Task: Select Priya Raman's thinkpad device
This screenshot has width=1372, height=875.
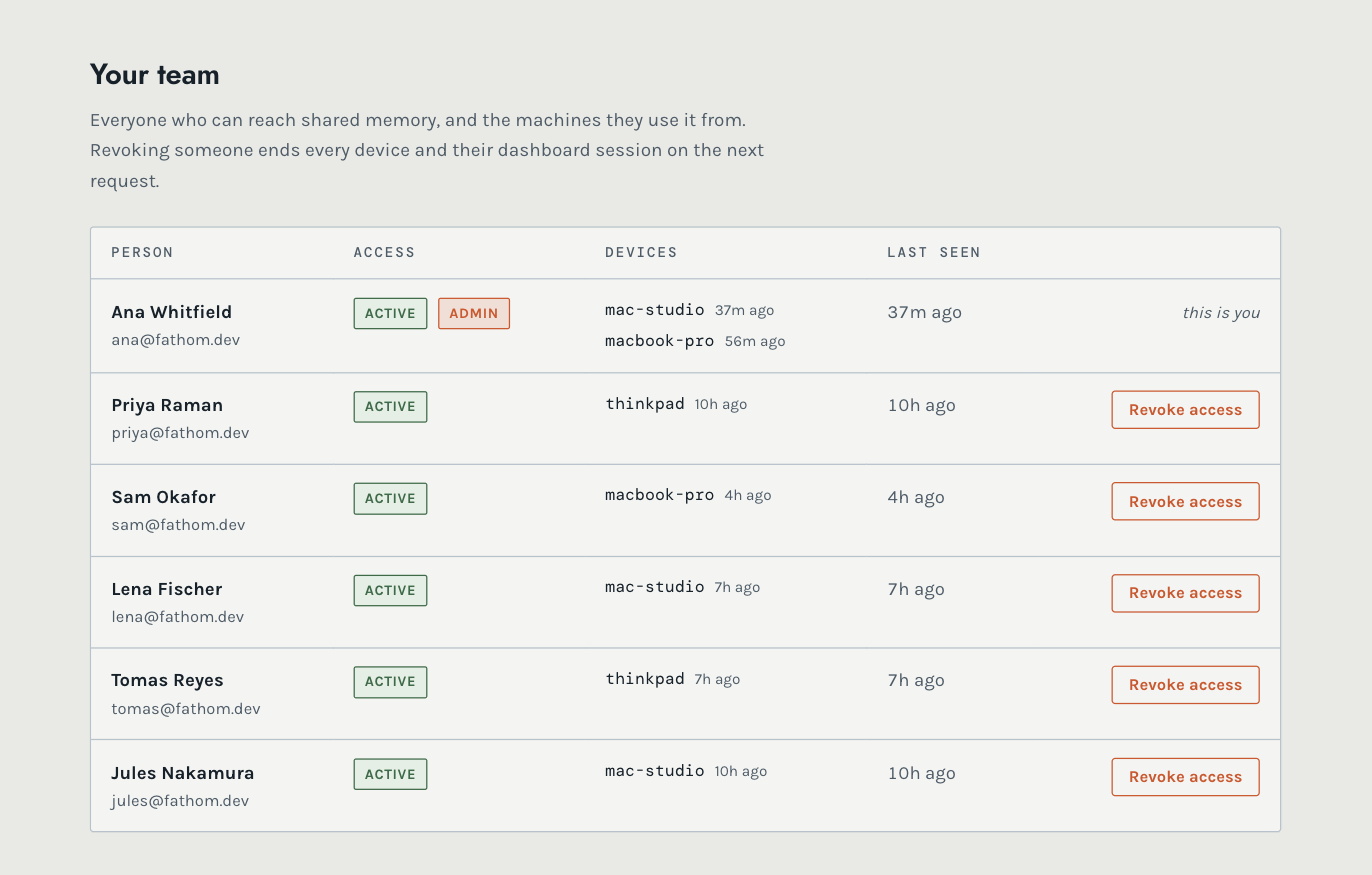Action: (645, 404)
